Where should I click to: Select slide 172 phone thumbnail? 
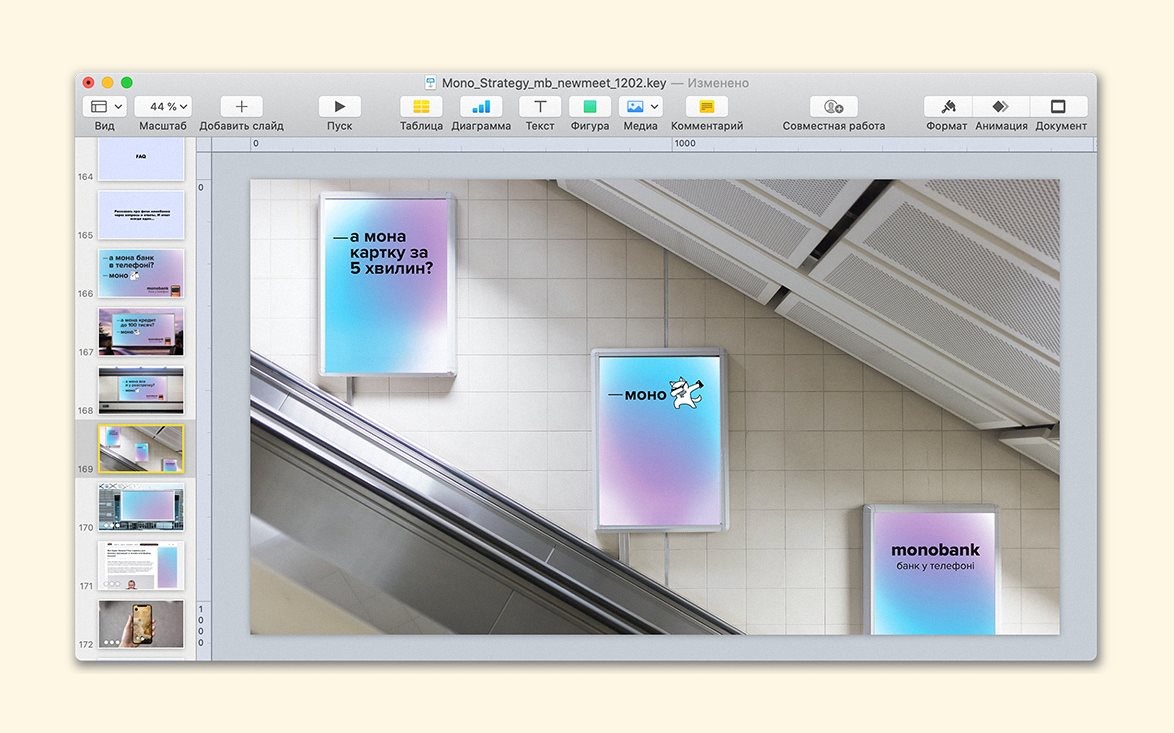tap(141, 624)
